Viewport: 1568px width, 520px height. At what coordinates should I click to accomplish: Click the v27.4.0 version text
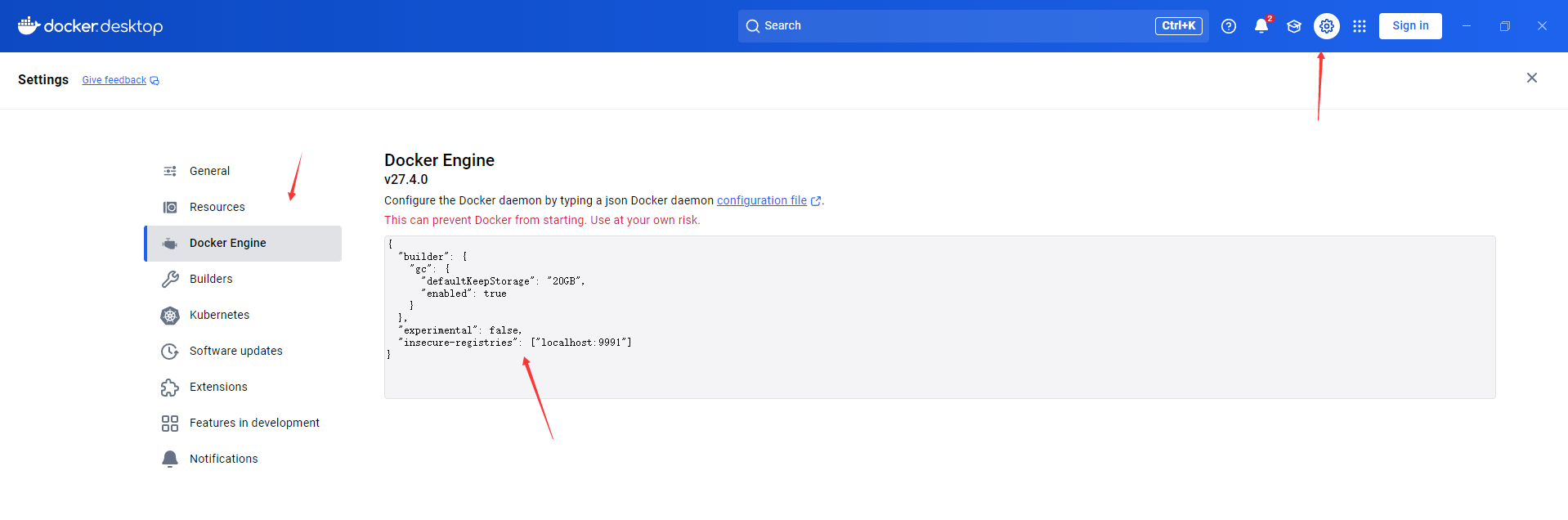406,180
